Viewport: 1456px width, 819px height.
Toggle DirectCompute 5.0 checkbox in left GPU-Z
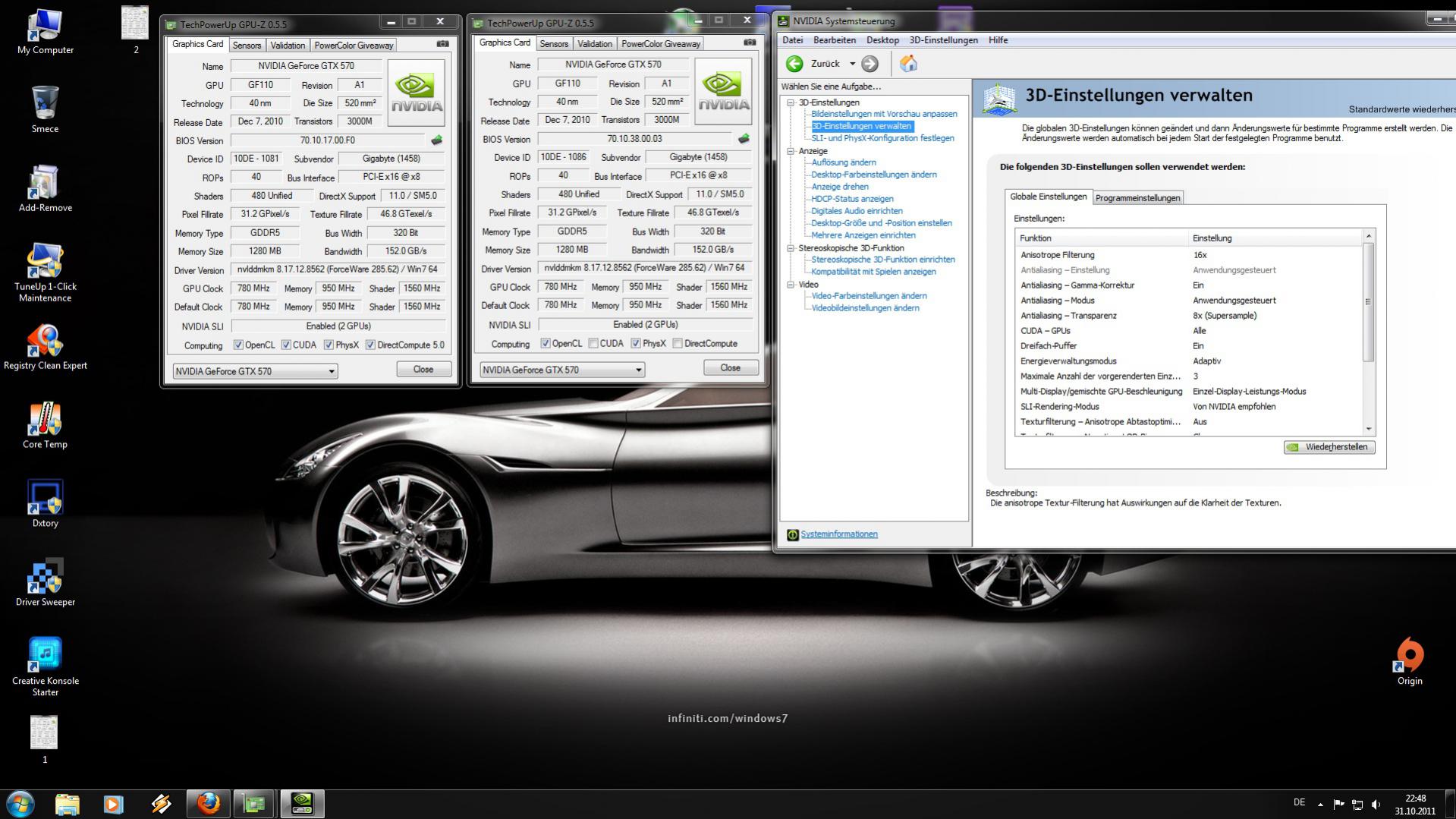pyautogui.click(x=370, y=345)
